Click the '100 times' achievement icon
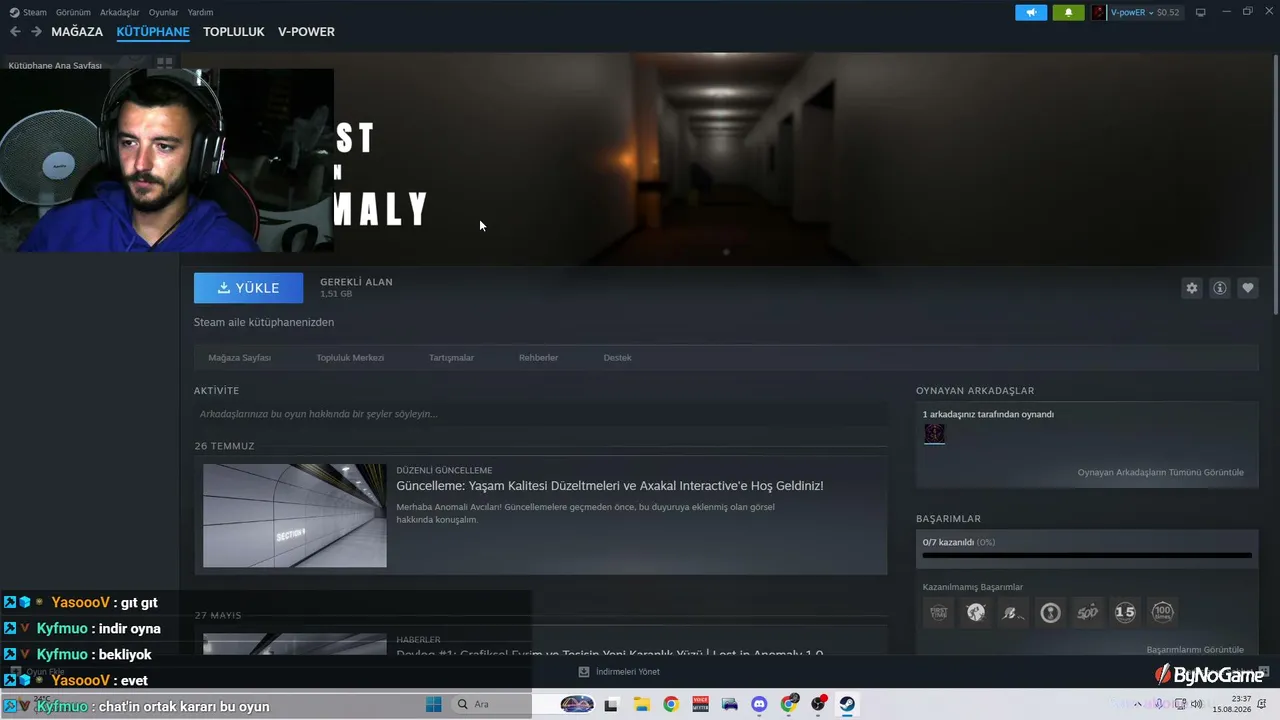This screenshot has height=720, width=1280. (1162, 612)
